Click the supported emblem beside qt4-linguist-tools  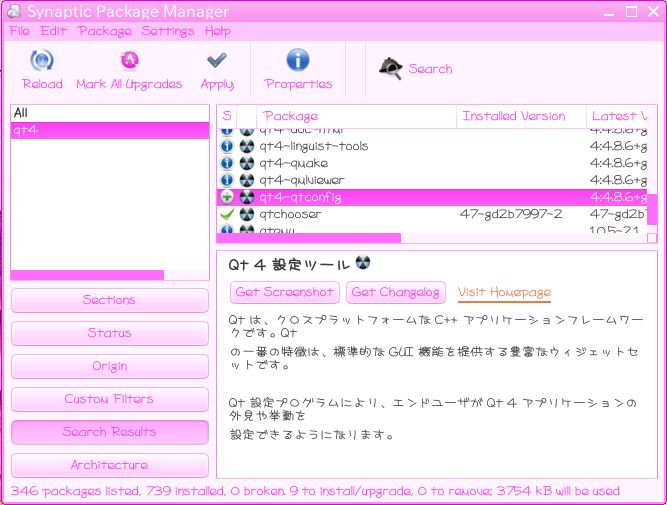click(247, 146)
